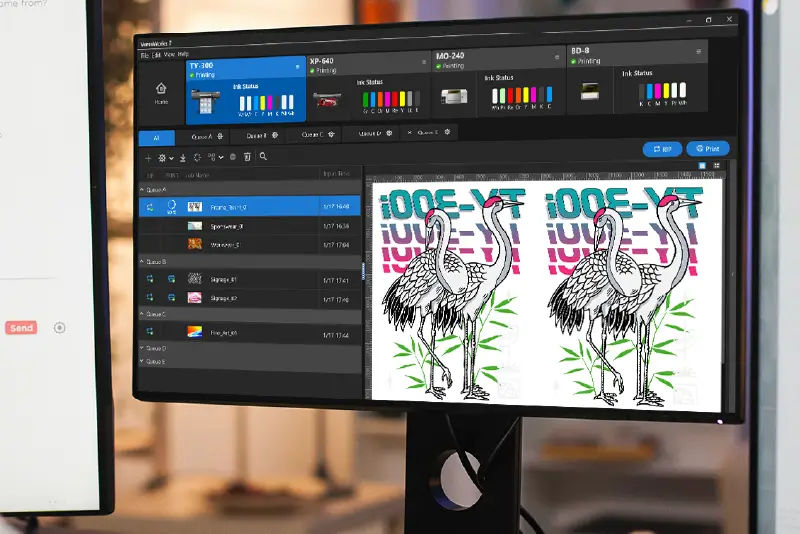
Task: Click the Home icon in the printer bar
Action: [160, 90]
